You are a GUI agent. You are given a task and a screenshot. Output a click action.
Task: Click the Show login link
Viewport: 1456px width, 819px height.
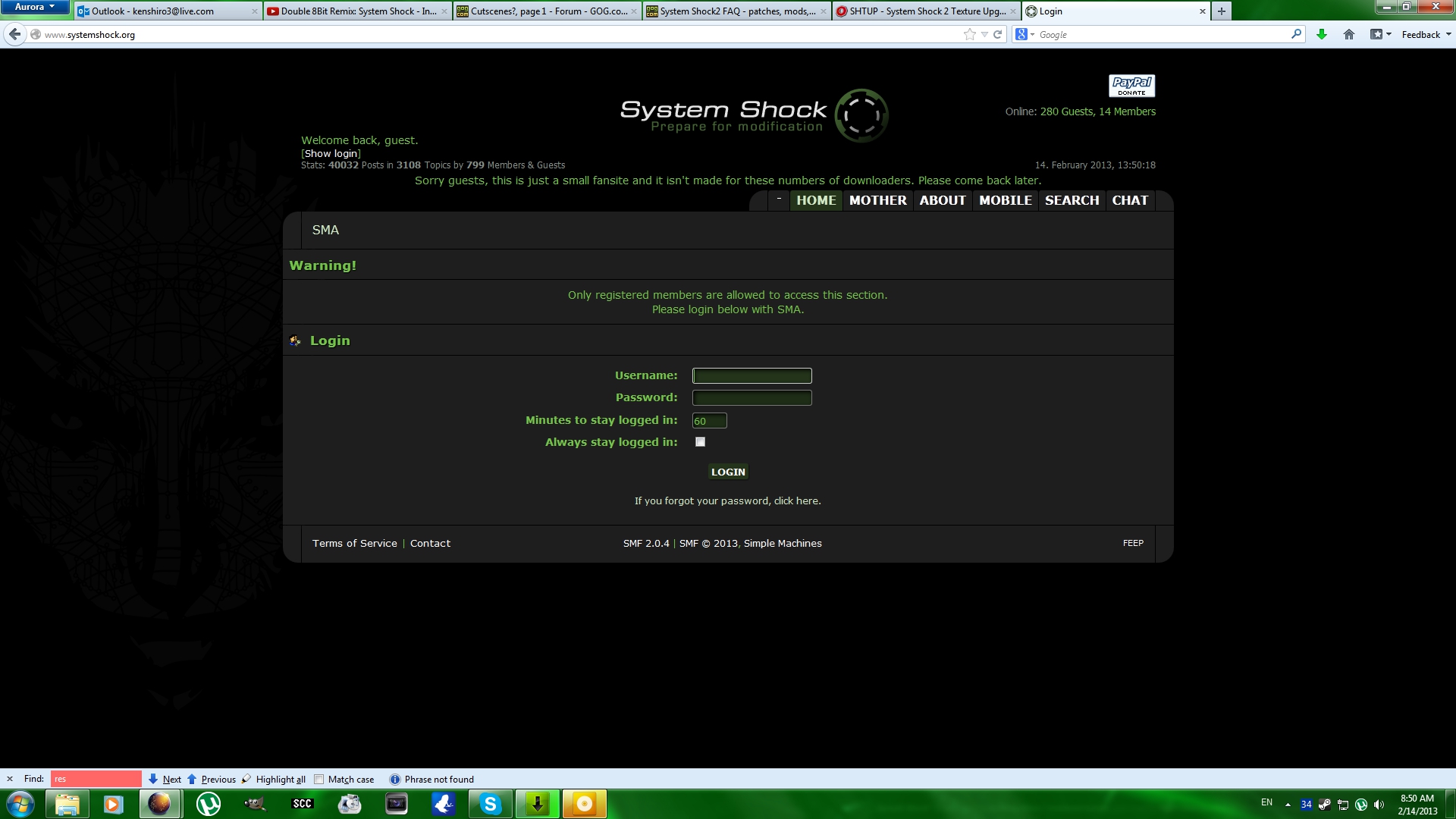tap(331, 153)
